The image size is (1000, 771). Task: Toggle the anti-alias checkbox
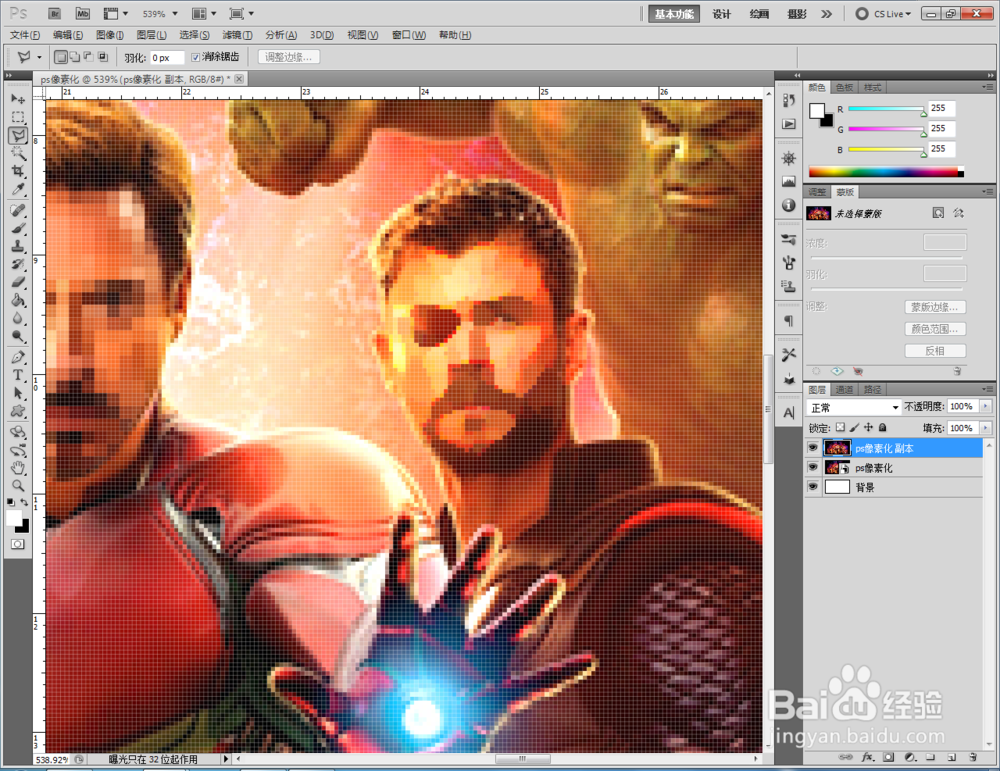click(x=196, y=57)
